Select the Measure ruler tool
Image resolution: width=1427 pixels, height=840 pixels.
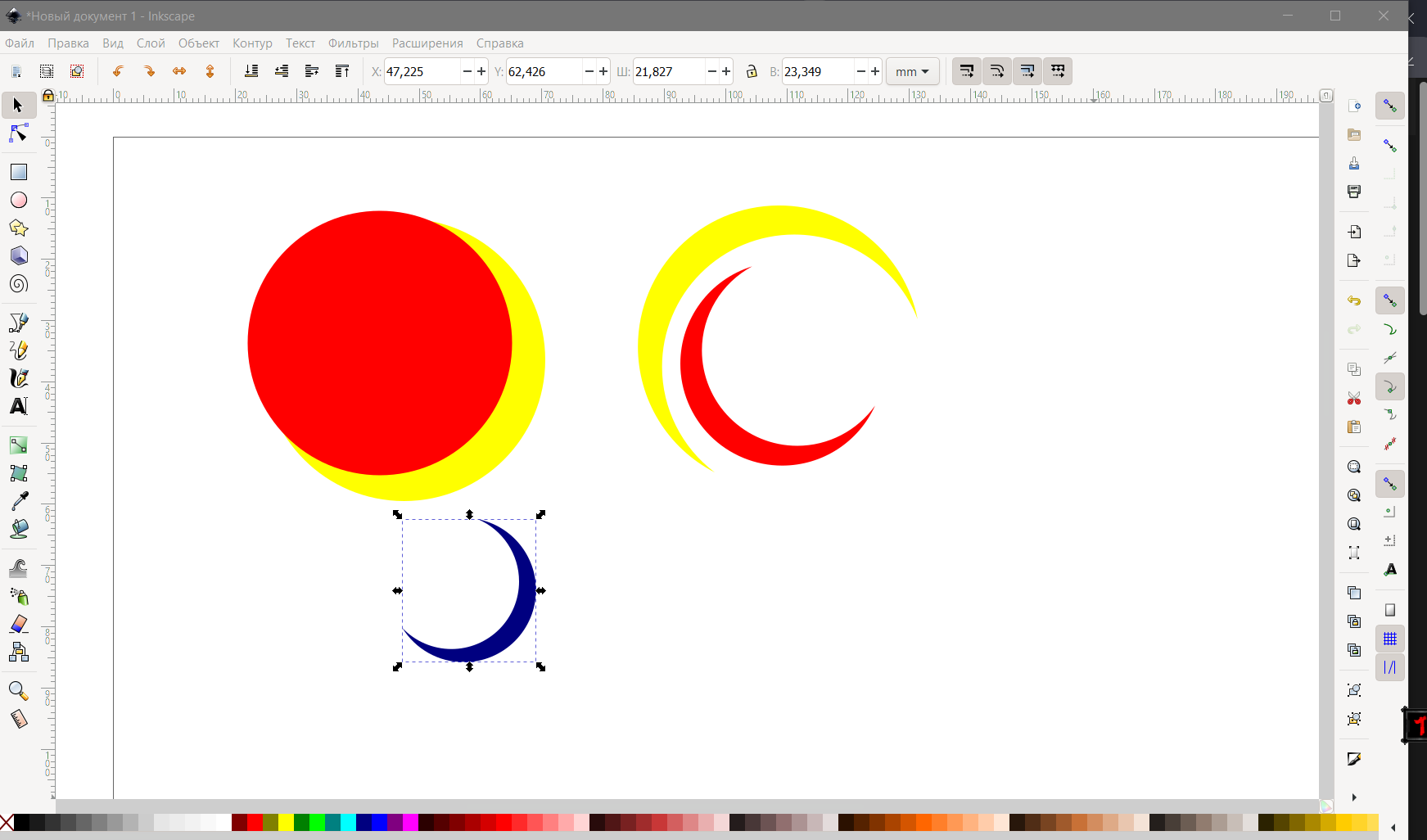point(18,719)
